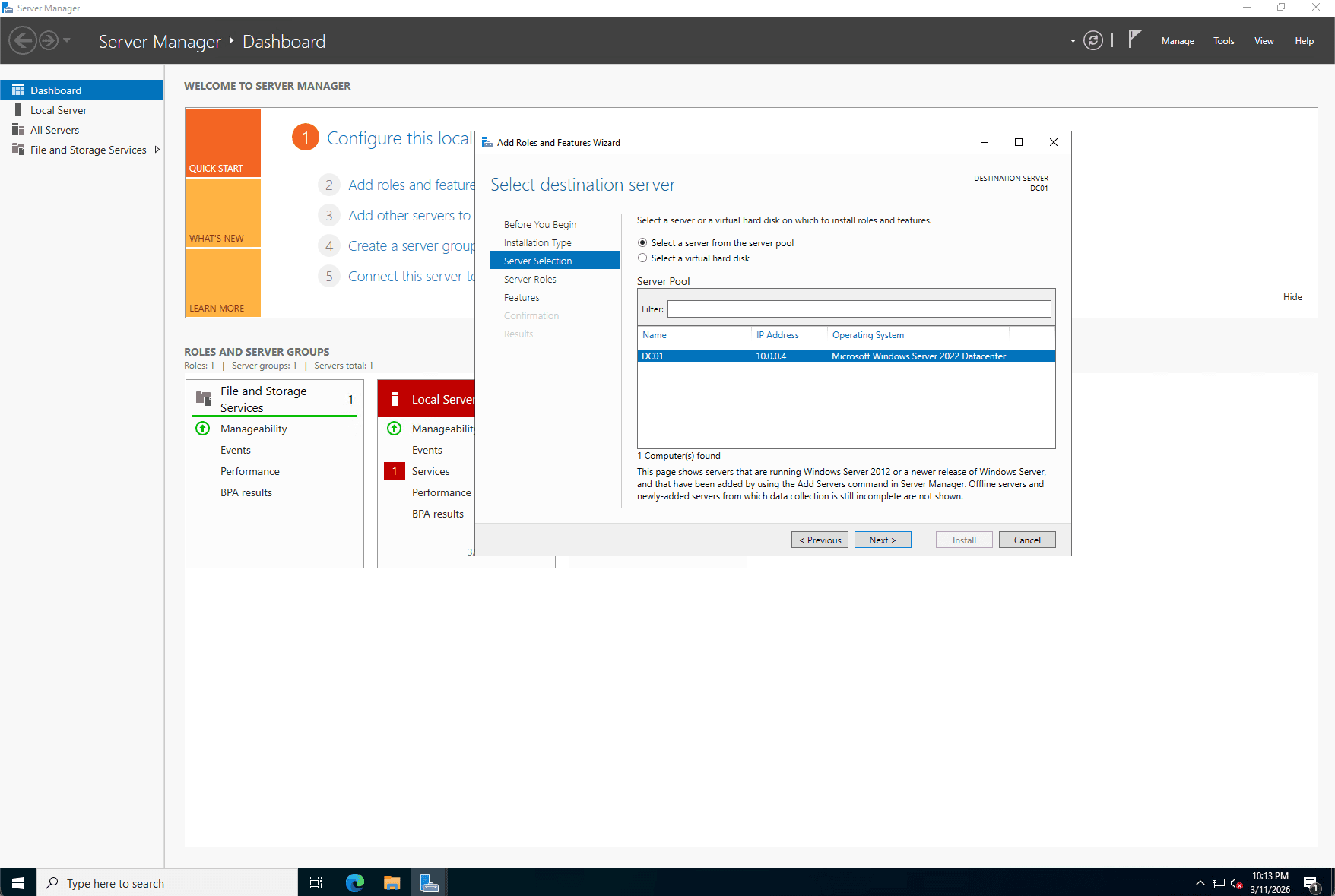Screen dimensions: 1335x896
Task: Open Performance in File and Storage Services tile
Action: [250, 471]
